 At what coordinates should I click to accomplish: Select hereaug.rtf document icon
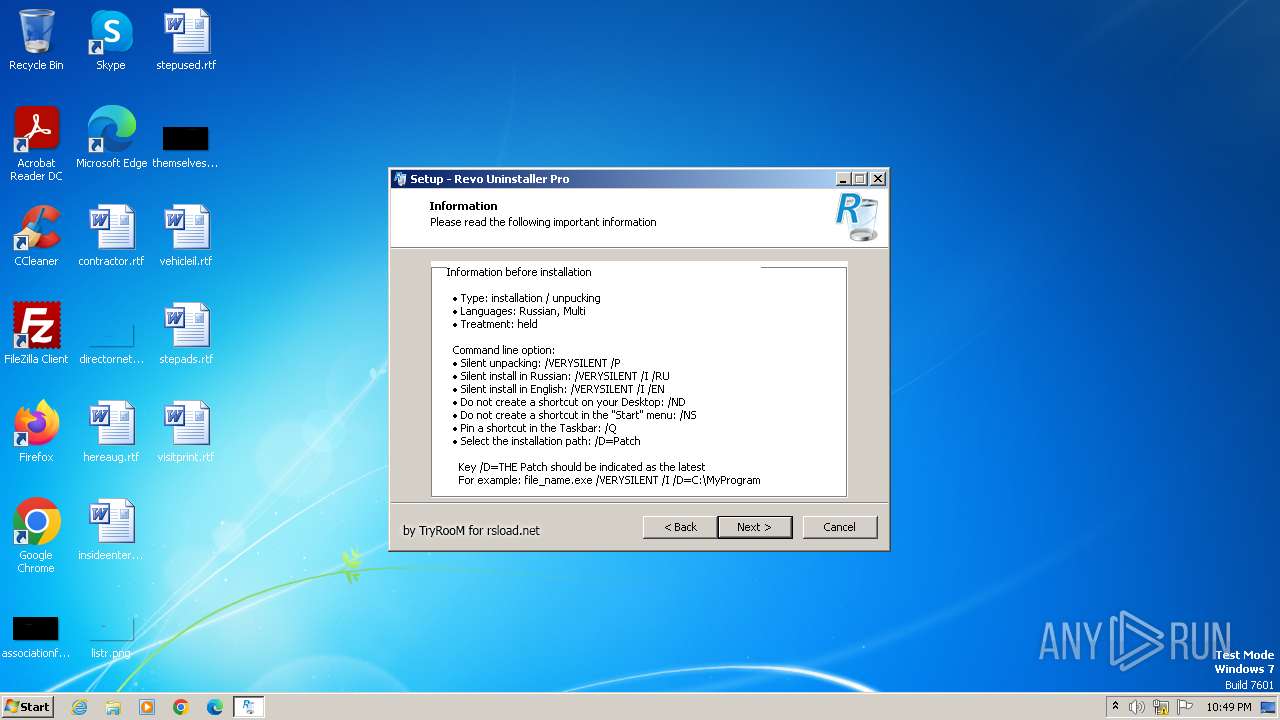[x=111, y=432]
